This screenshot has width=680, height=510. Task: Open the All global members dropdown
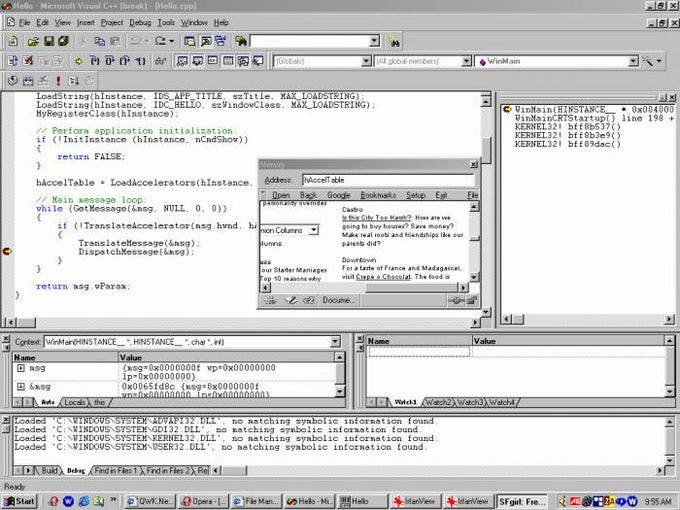click(x=466, y=61)
